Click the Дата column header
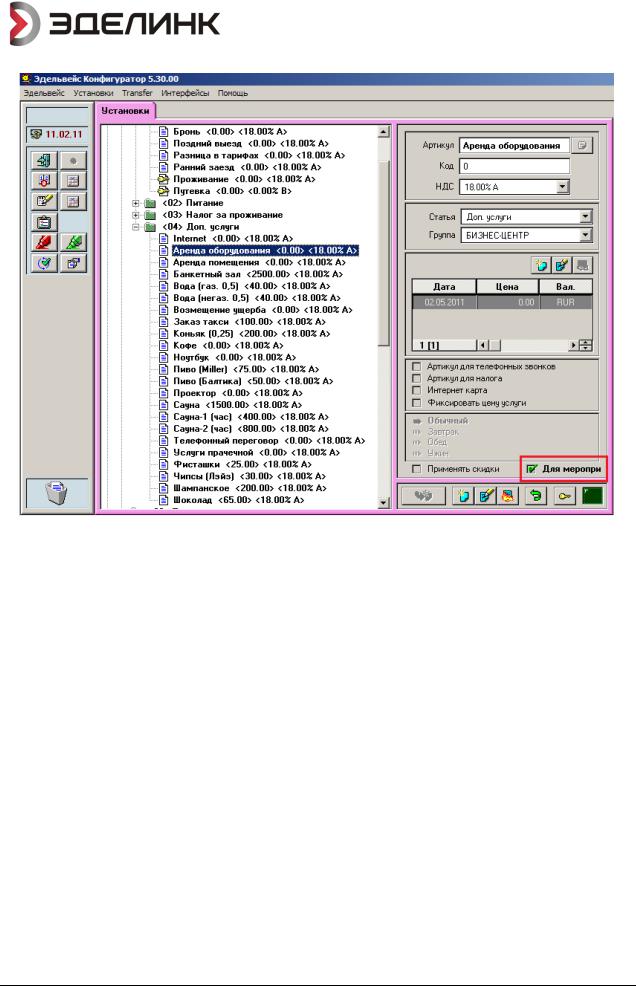Screen dimensions: 636x986 [444, 286]
